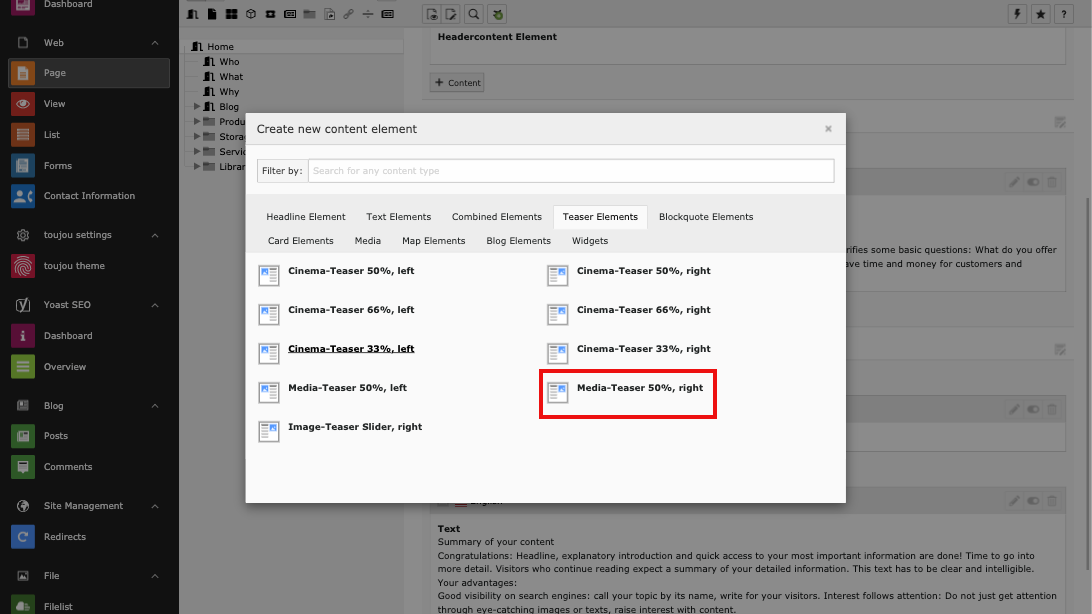
Task: Expand the Blog page tree node
Action: [x=197, y=107]
